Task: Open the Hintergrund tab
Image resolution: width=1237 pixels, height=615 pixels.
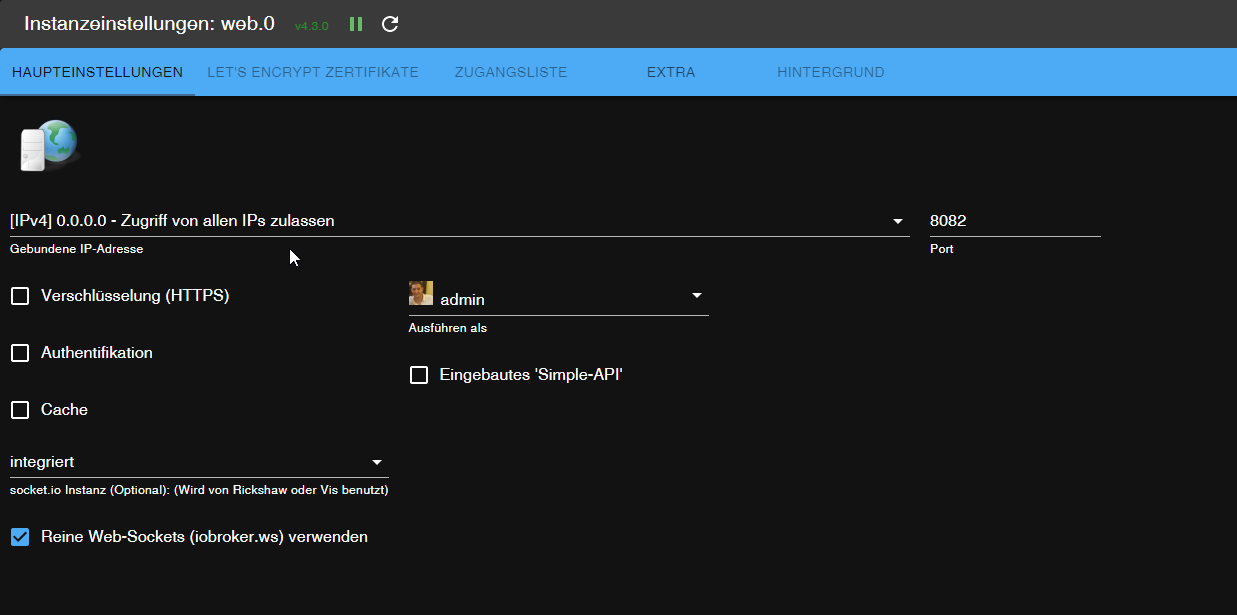Action: click(831, 72)
